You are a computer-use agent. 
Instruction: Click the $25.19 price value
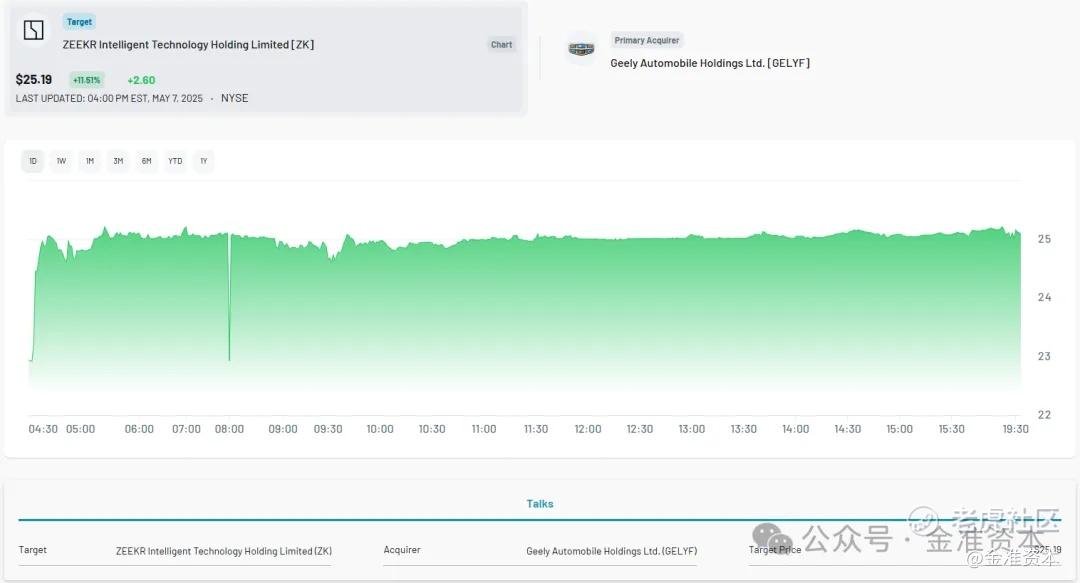point(34,80)
